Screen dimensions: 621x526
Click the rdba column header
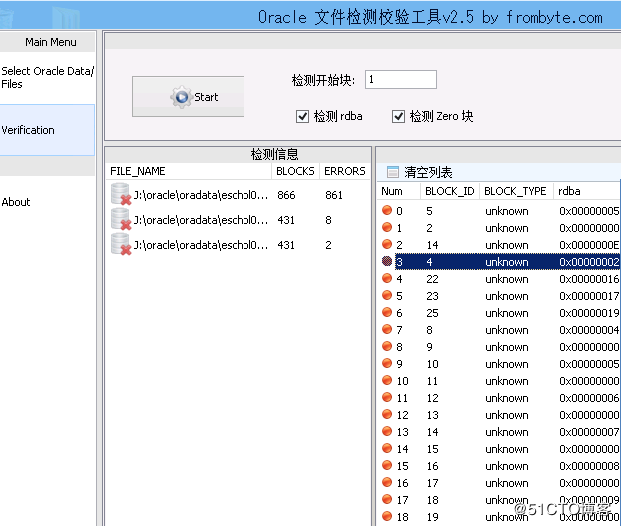(x=587, y=191)
